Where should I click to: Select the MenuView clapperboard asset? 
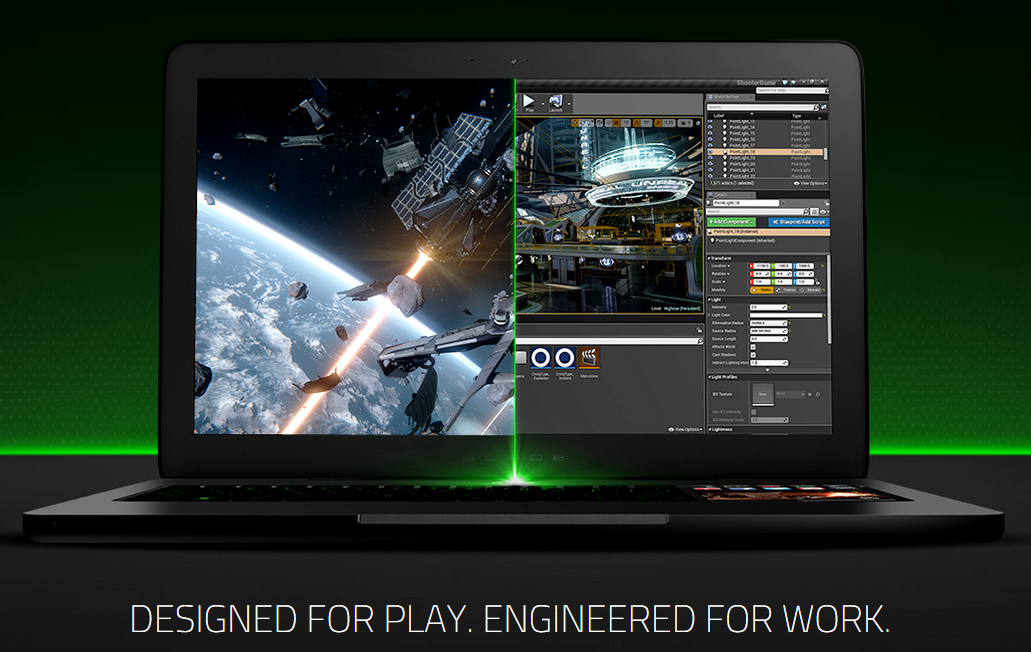pyautogui.click(x=589, y=358)
